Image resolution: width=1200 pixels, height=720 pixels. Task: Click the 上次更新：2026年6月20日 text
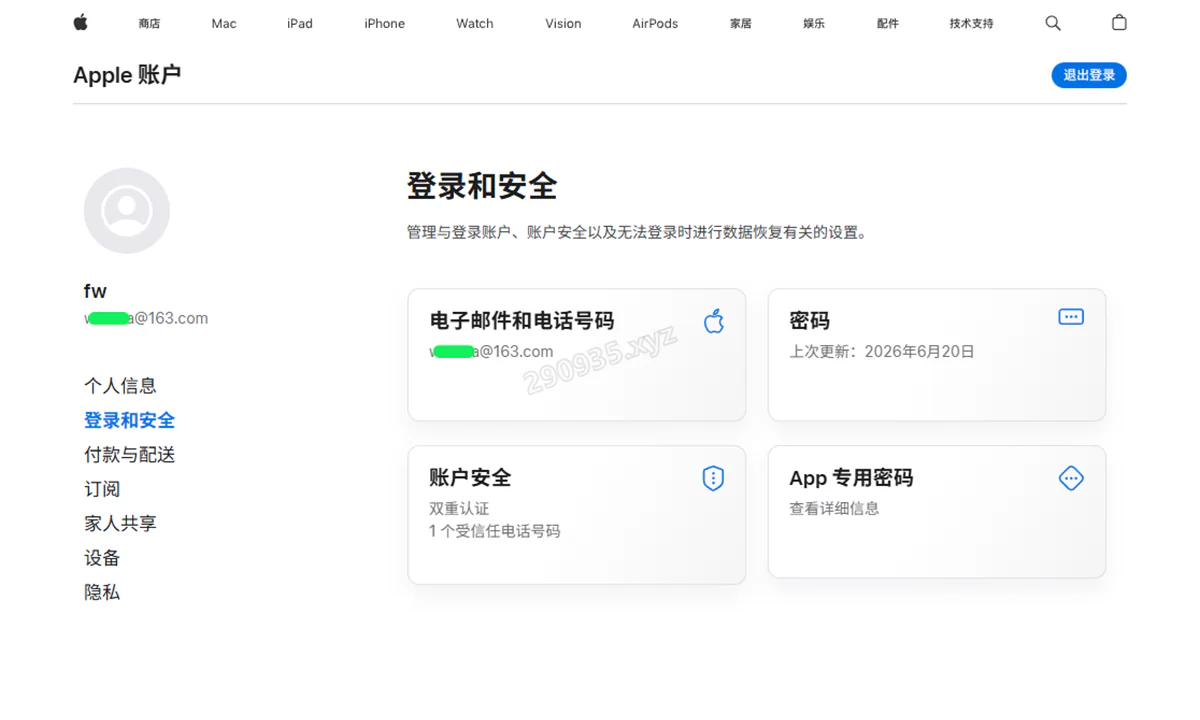click(882, 352)
